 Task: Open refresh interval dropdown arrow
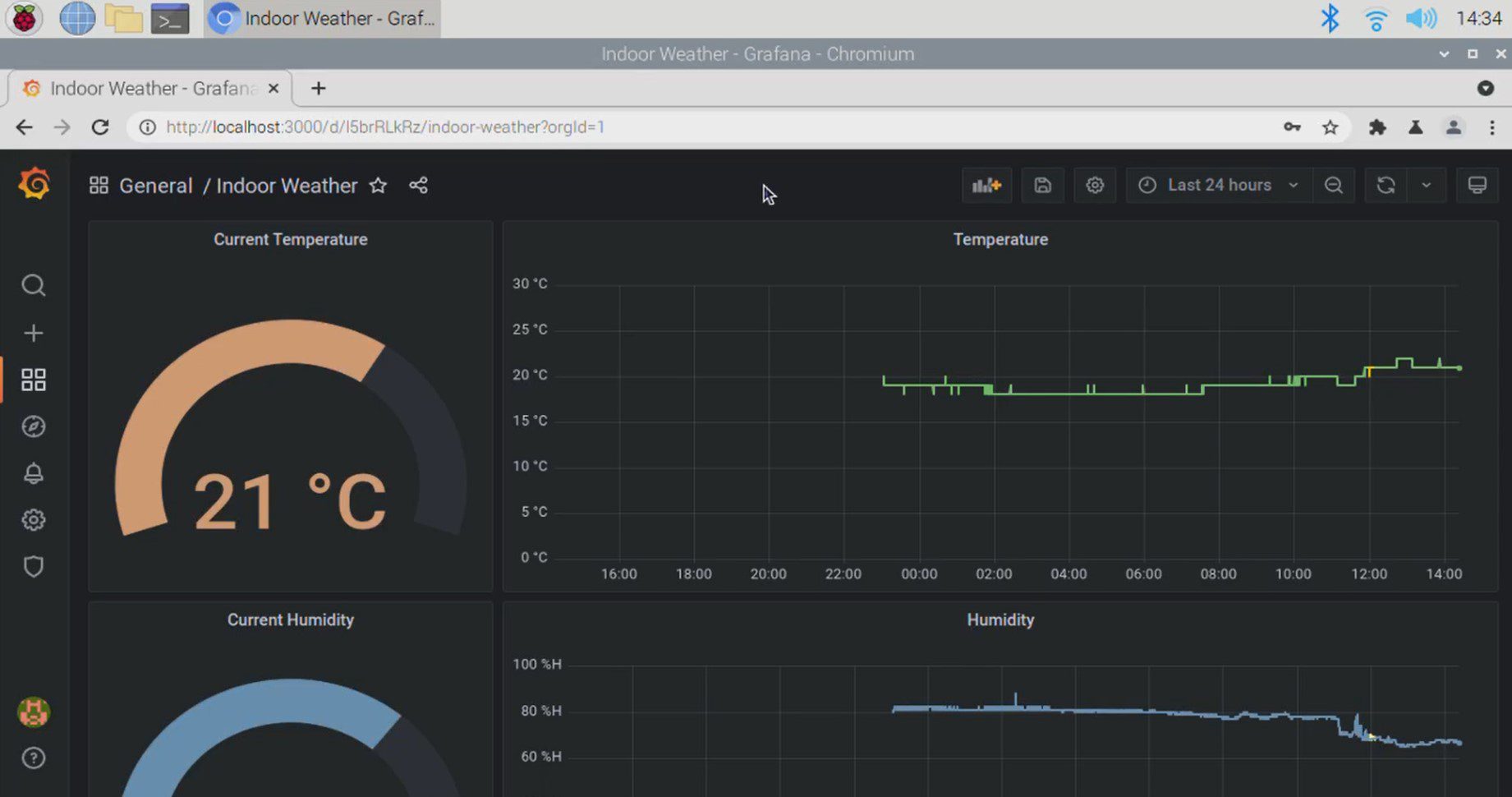(x=1427, y=186)
